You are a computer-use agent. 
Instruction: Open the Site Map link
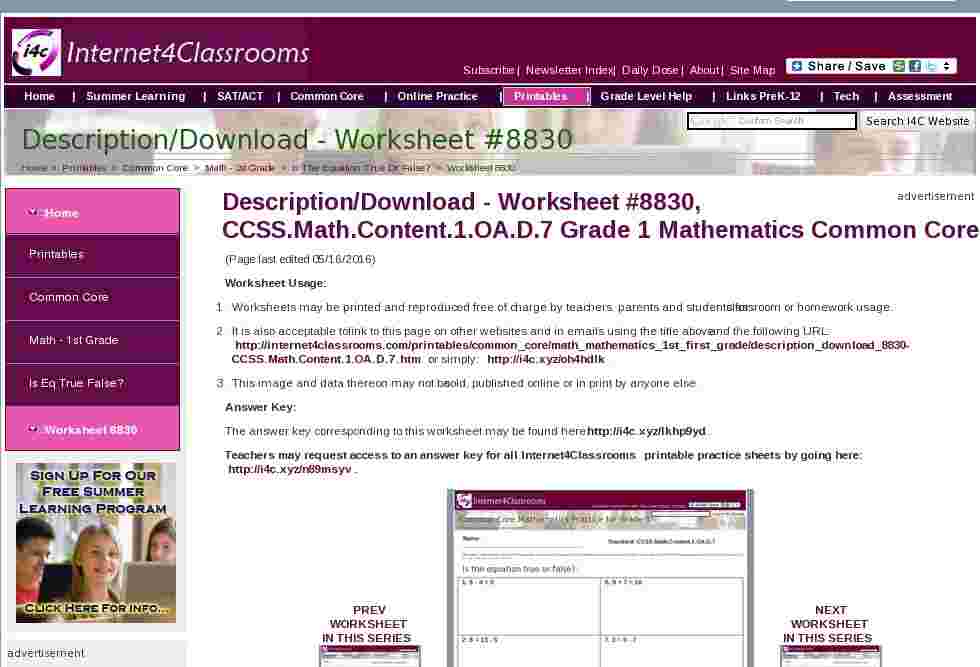752,70
